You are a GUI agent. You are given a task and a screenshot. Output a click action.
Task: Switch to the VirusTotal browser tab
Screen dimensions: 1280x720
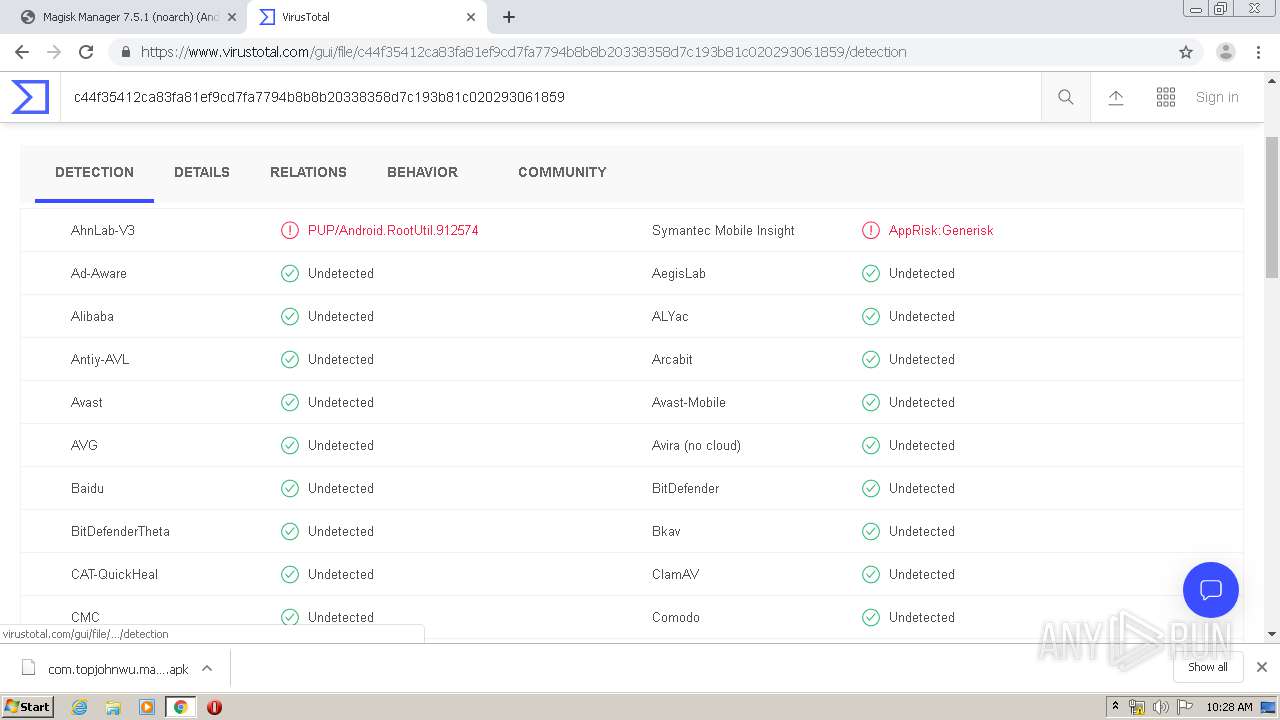tap(366, 17)
